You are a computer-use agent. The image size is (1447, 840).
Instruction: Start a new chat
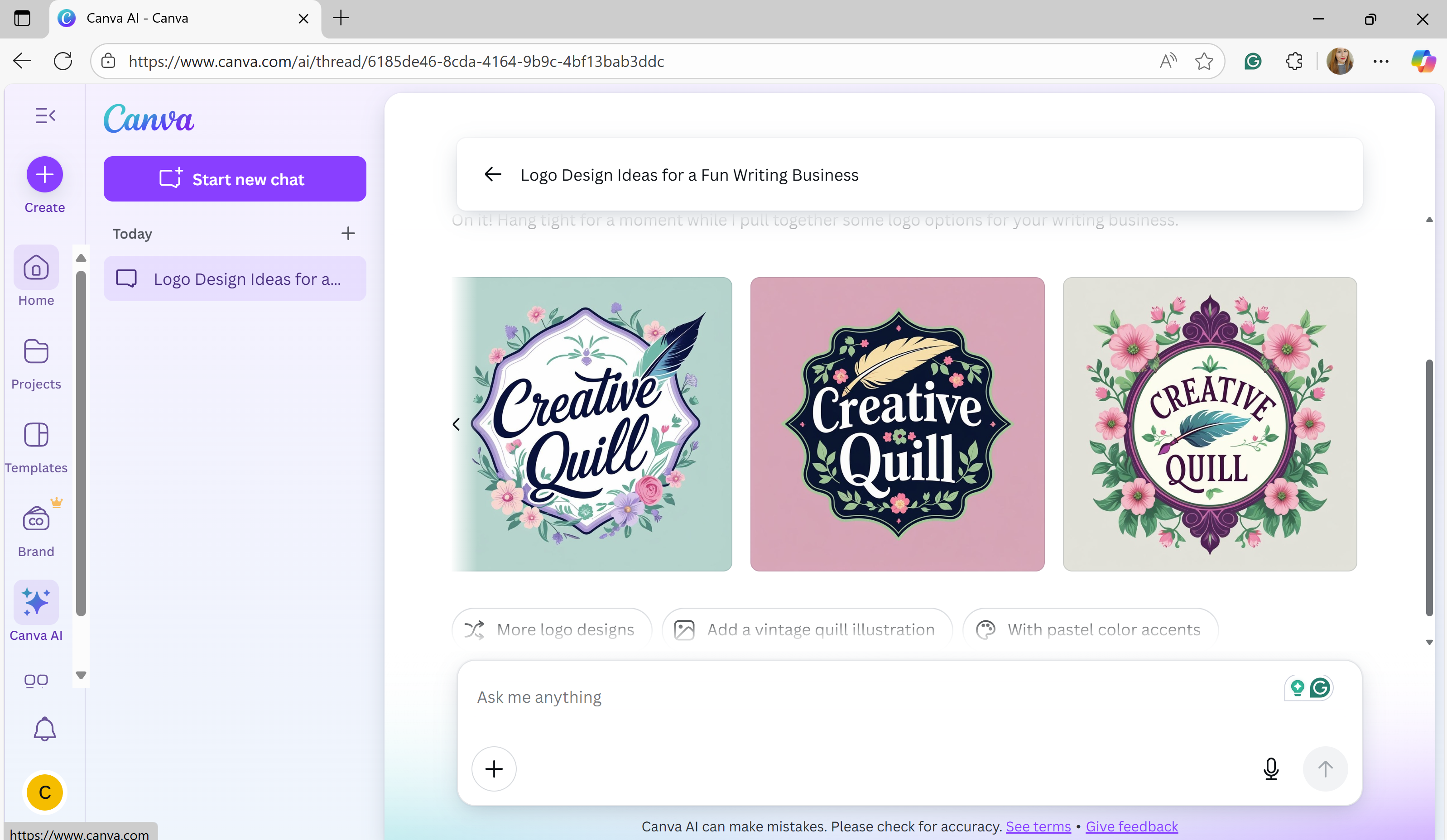pos(235,178)
